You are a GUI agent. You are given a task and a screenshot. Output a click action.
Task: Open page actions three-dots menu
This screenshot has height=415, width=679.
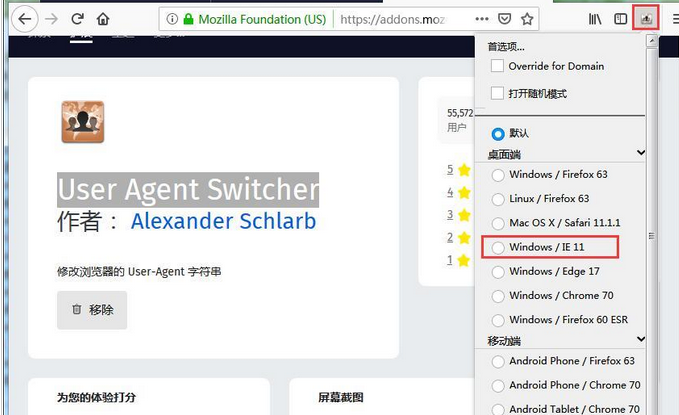[x=482, y=19]
